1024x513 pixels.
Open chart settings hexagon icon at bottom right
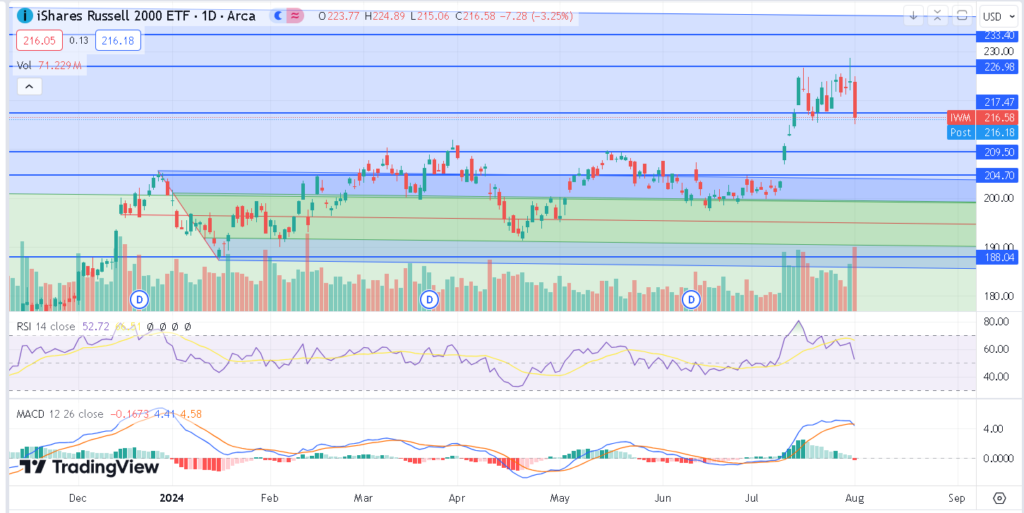(x=999, y=498)
